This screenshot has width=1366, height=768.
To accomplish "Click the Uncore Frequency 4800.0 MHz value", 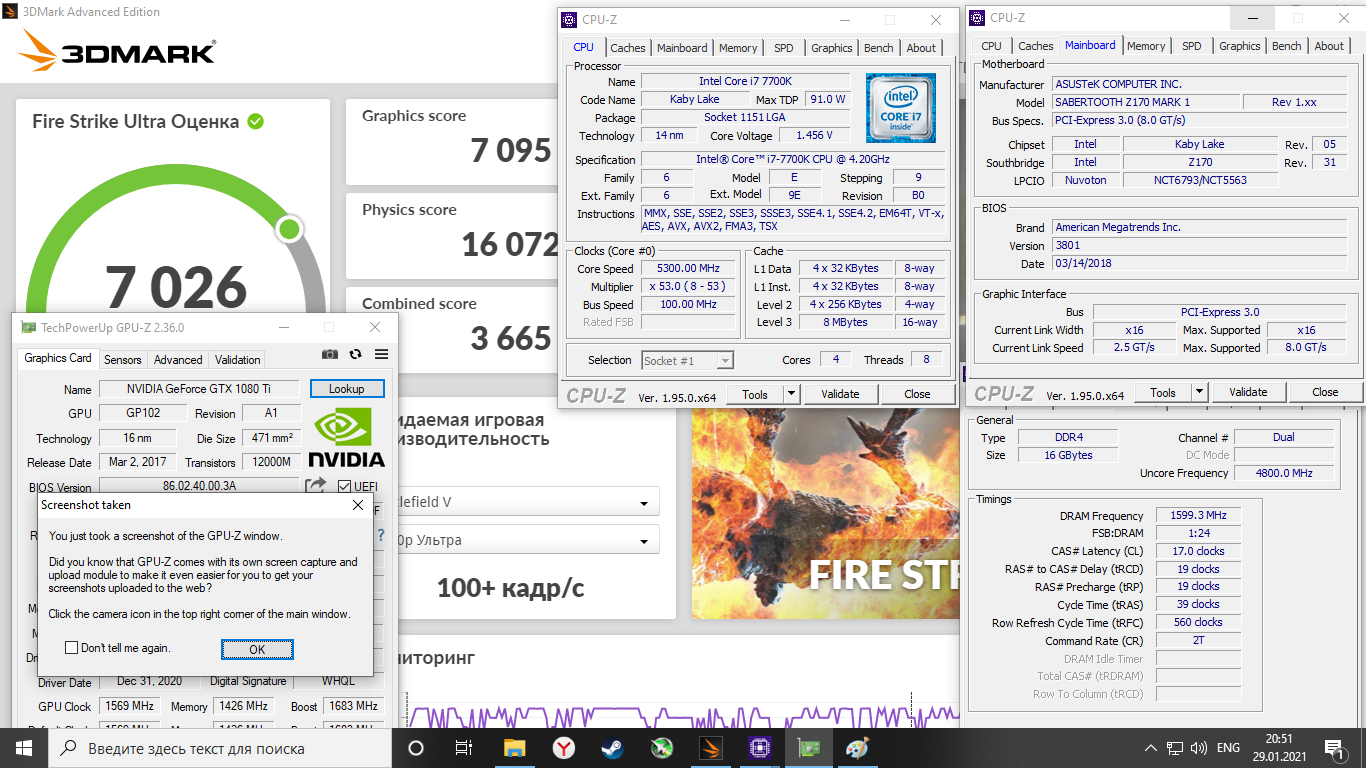I will (1284, 473).
